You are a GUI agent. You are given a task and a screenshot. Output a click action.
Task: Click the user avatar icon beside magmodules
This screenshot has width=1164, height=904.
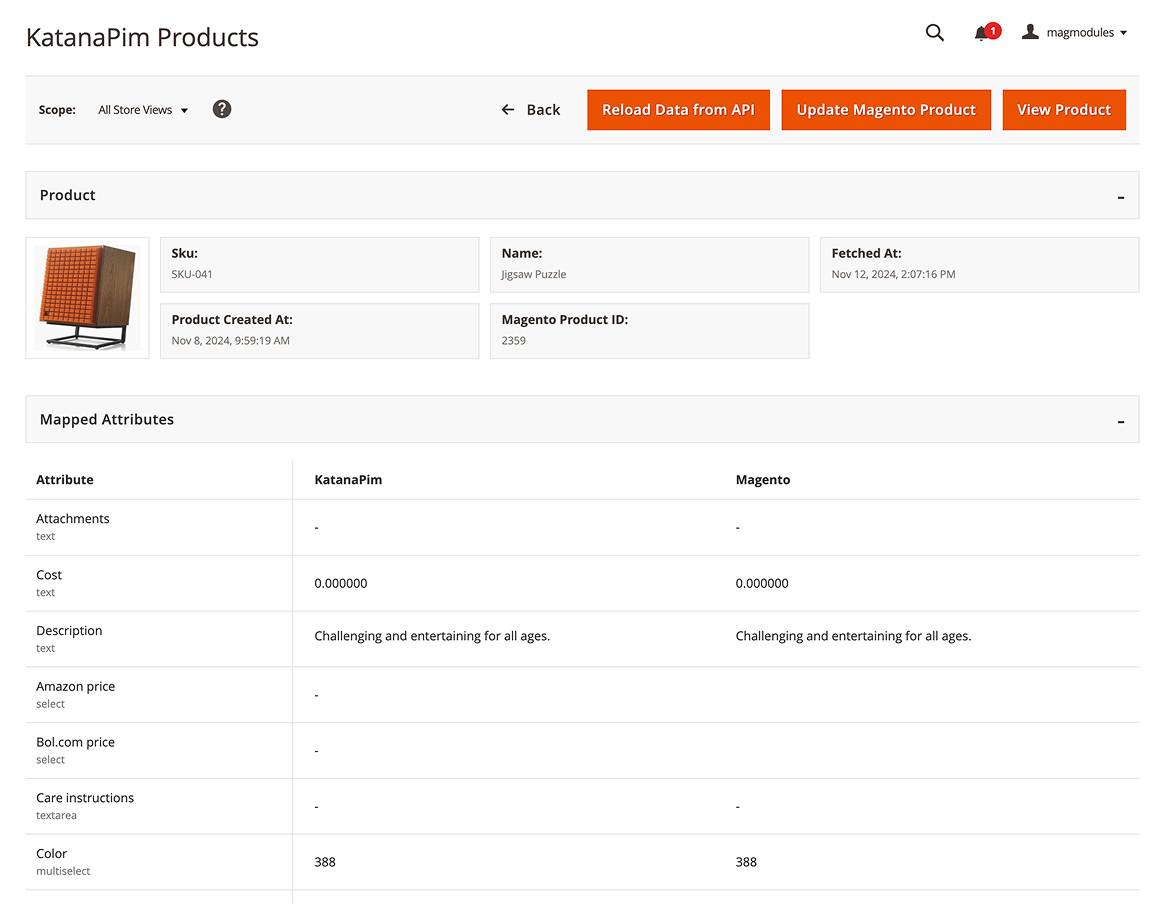coord(1030,32)
